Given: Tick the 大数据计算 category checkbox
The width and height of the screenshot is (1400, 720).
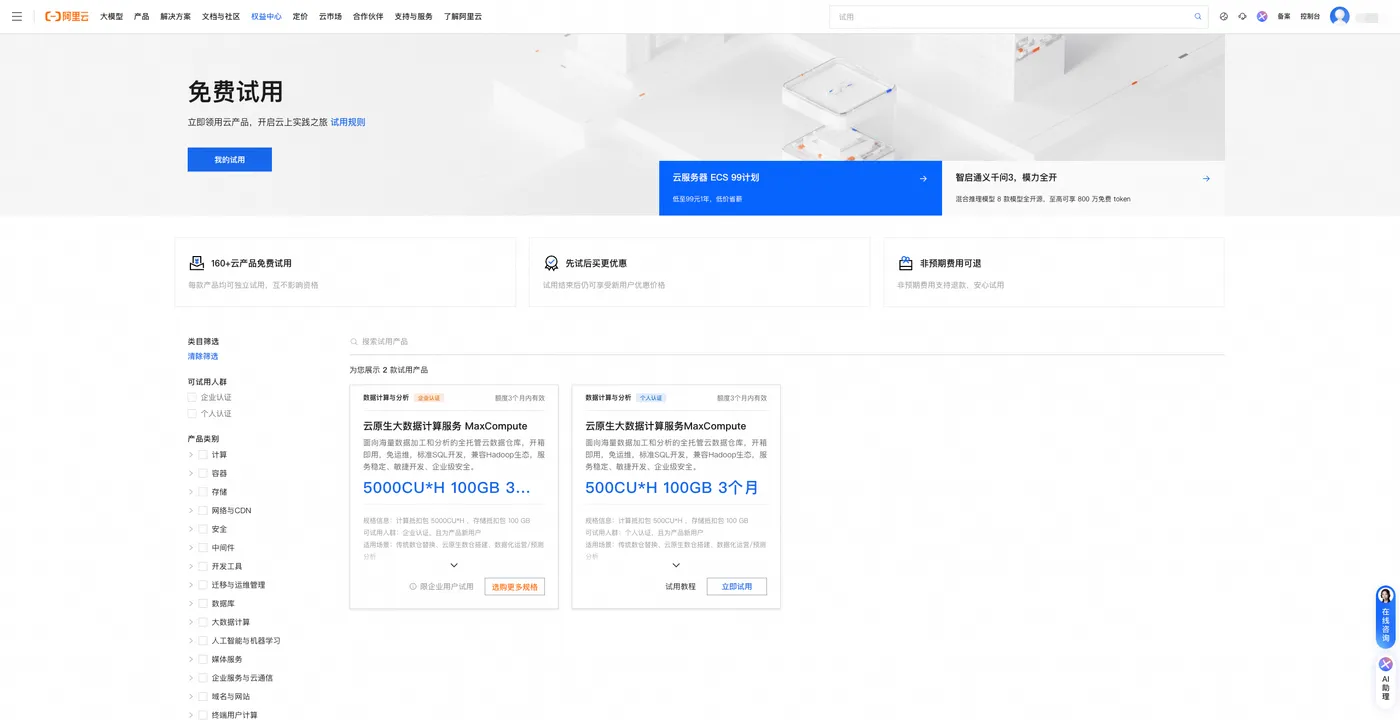Looking at the screenshot, I should [x=203, y=623].
